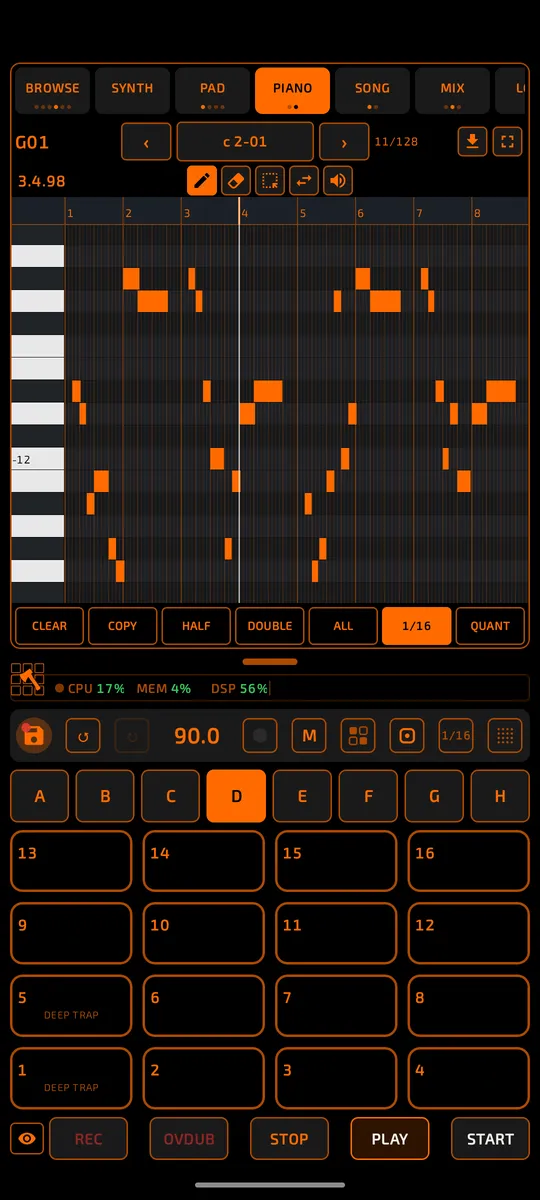The image size is (540, 1200).
Task: Switch to the SONG tab
Action: (372, 91)
